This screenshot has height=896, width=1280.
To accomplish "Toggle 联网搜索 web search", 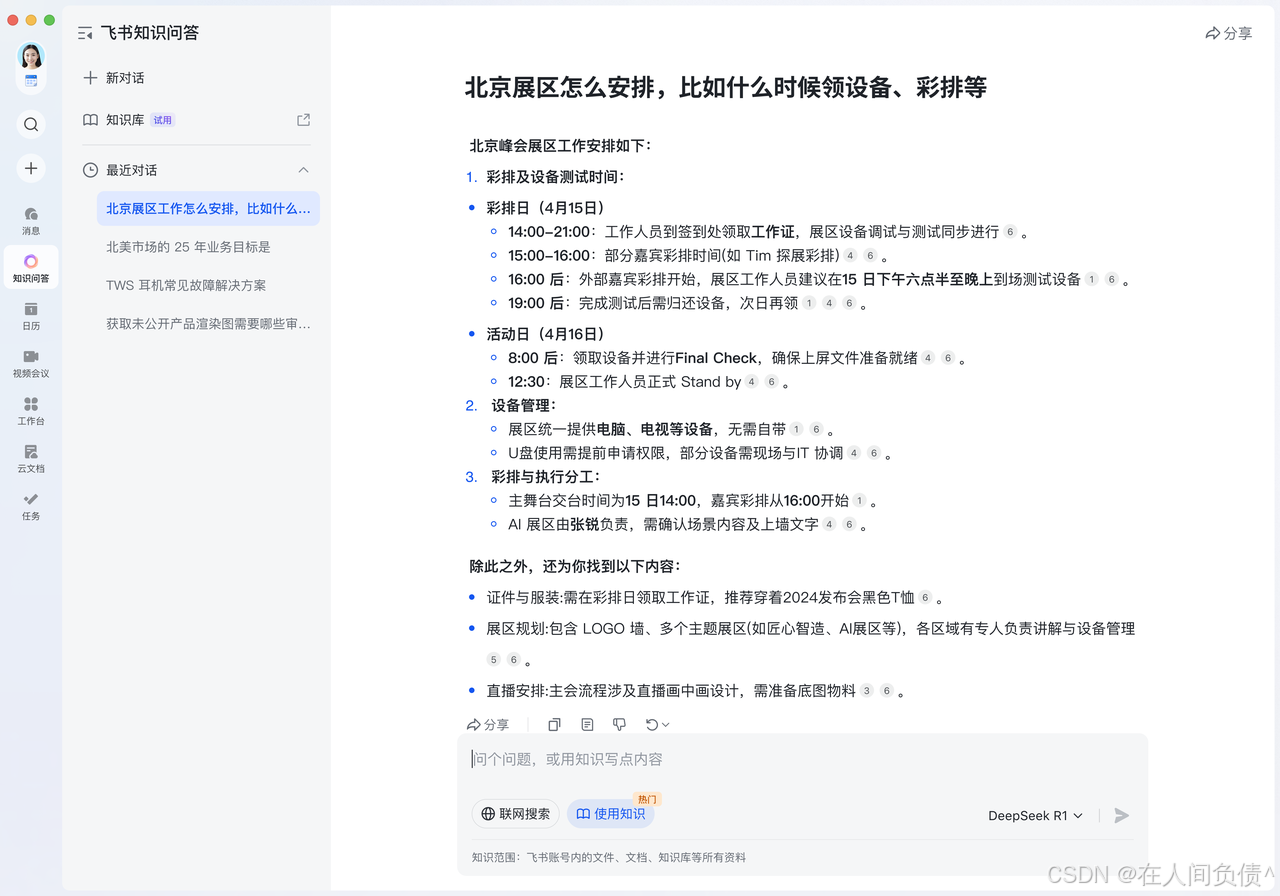I will coord(515,814).
